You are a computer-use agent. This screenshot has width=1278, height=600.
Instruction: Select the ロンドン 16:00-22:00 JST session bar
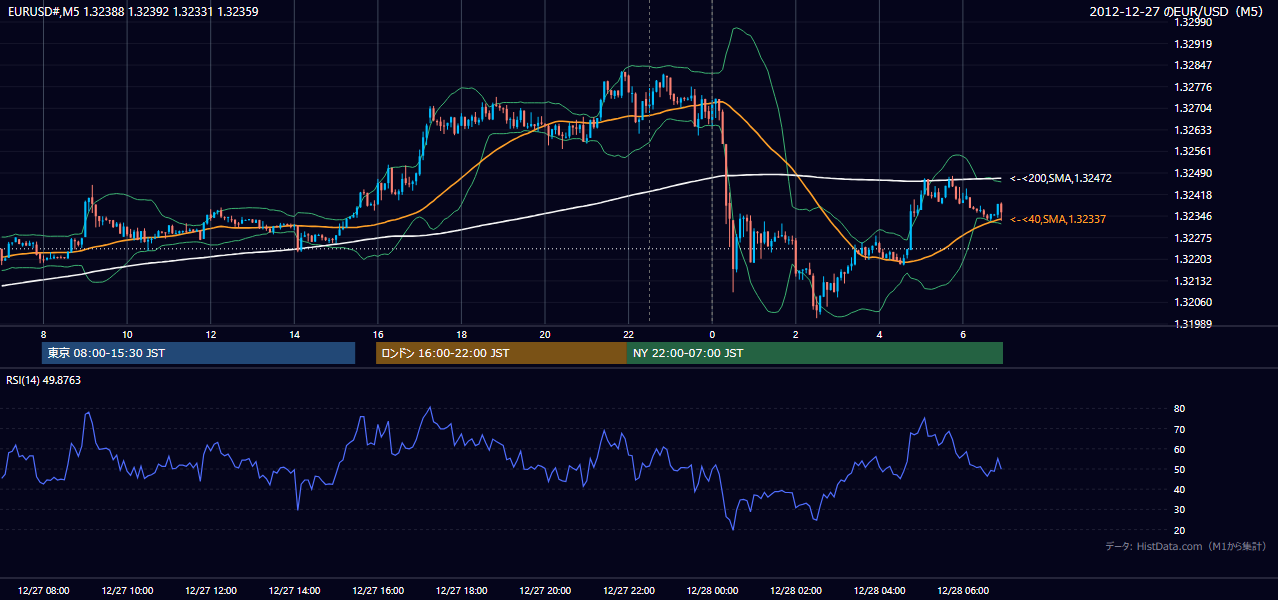pos(501,353)
